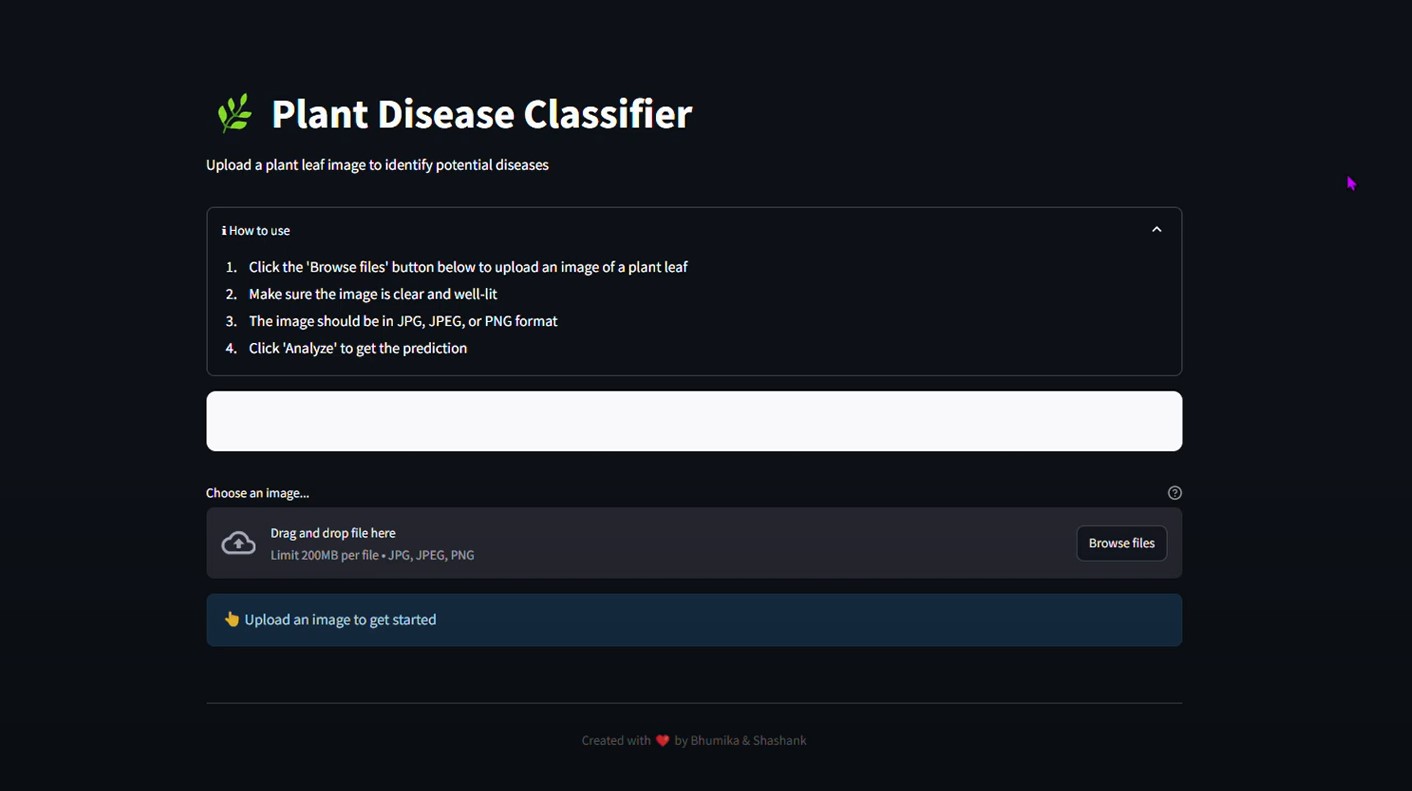Click the help question mark icon
This screenshot has height=791, width=1412.
click(1175, 493)
